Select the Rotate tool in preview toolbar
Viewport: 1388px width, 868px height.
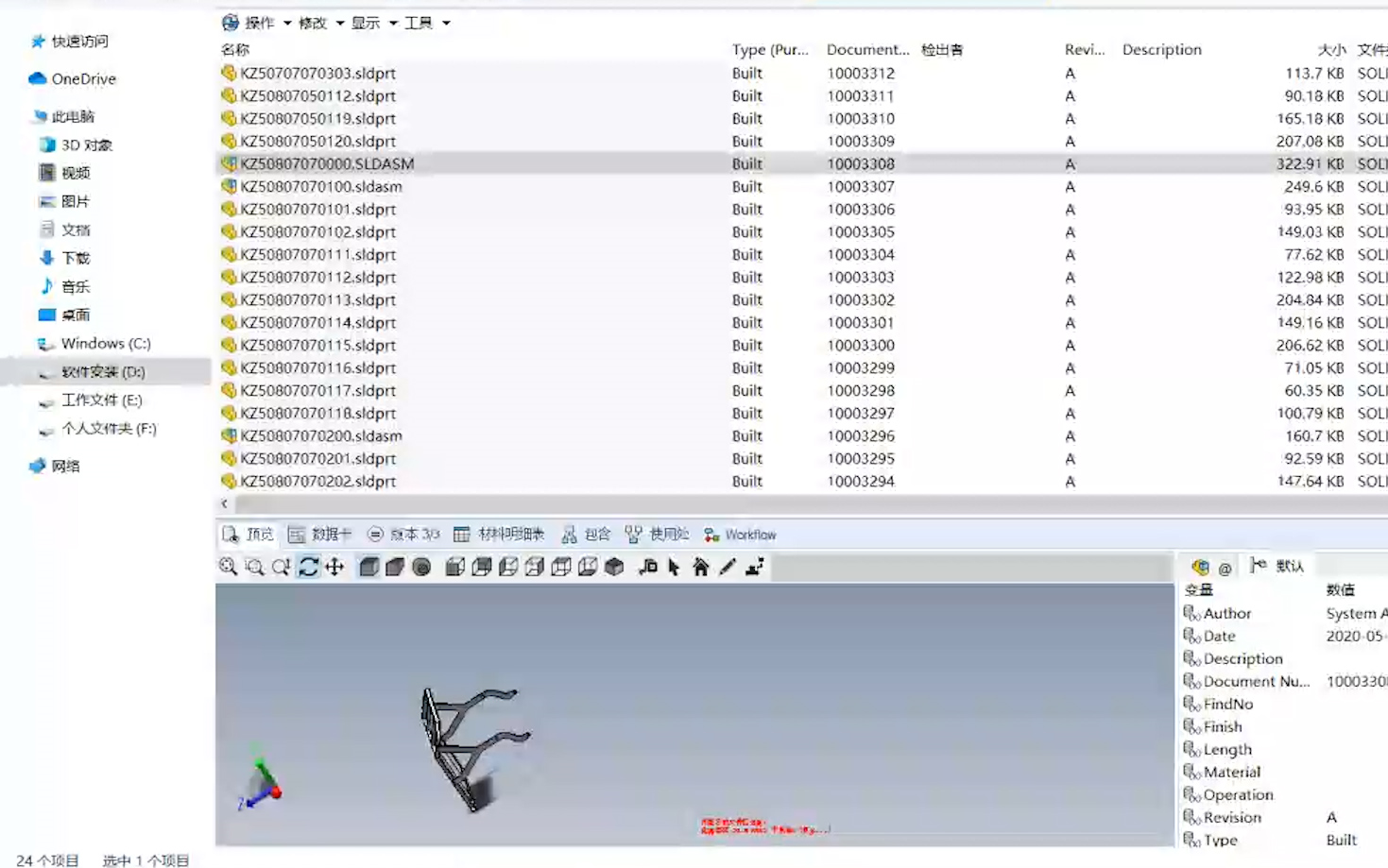(x=309, y=567)
